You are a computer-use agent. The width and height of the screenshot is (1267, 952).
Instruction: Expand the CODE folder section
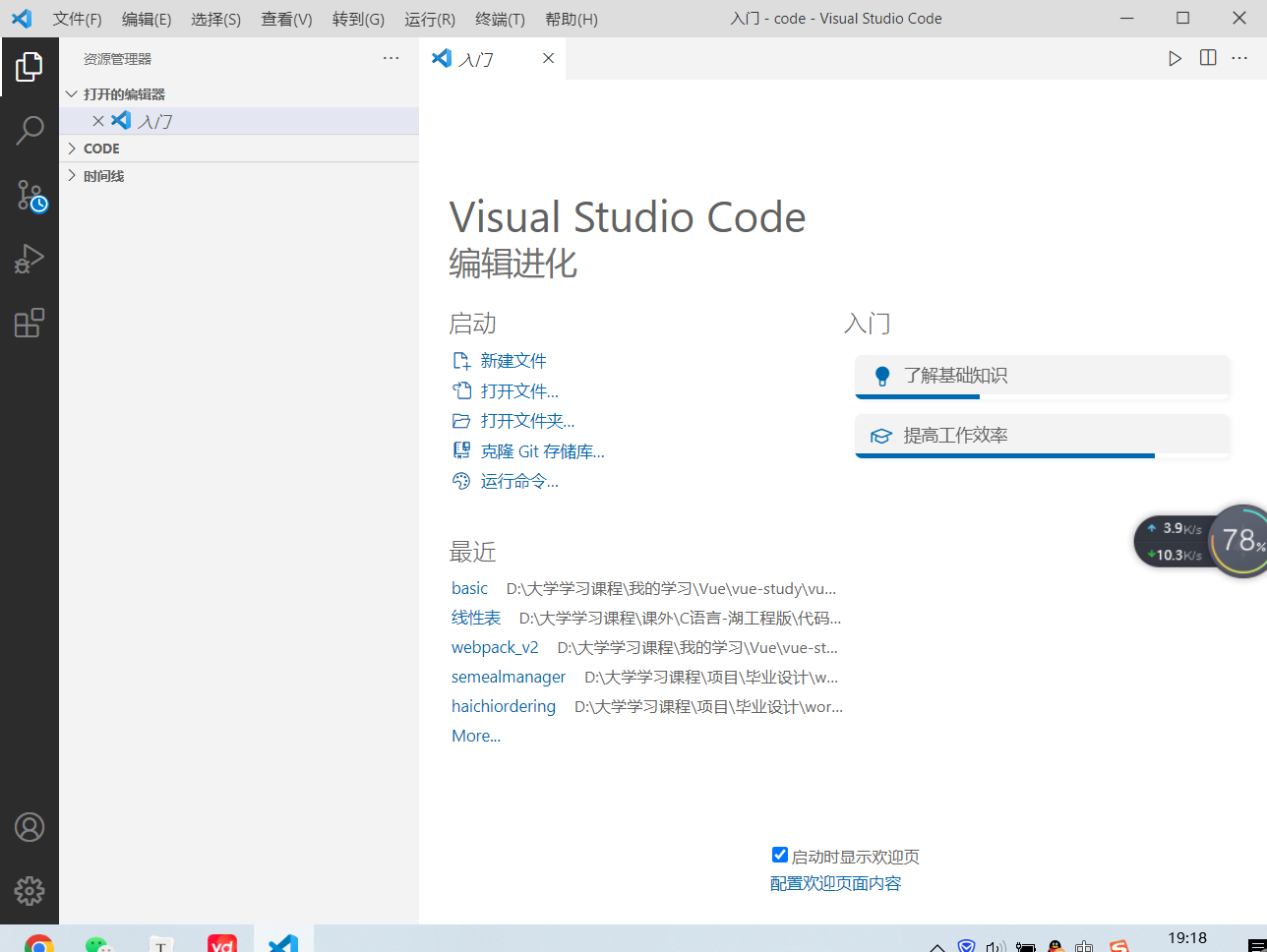point(239,149)
